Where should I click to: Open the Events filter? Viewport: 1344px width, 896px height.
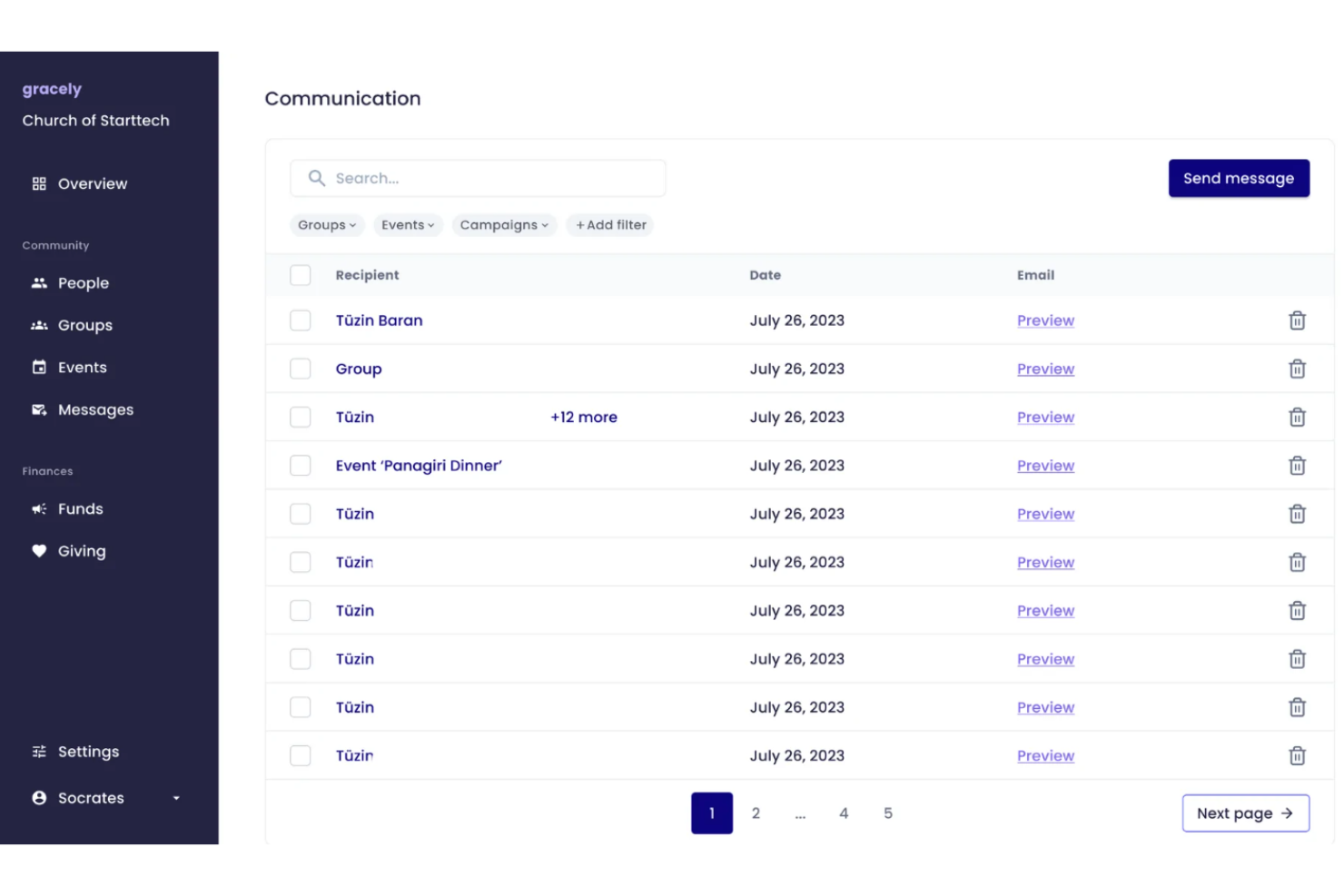(407, 224)
